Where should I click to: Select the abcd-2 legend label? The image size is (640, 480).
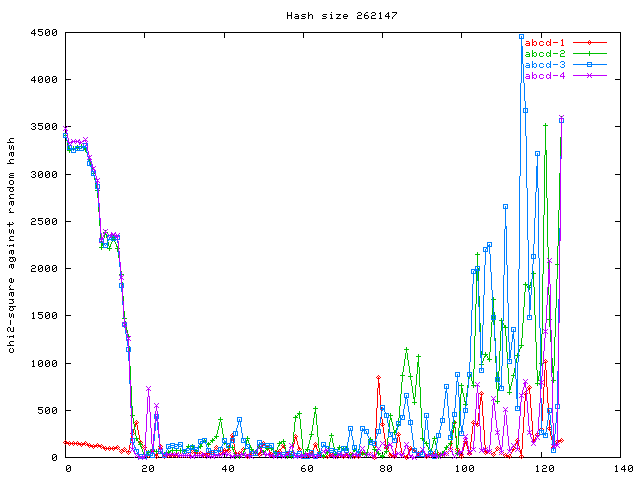click(x=545, y=53)
